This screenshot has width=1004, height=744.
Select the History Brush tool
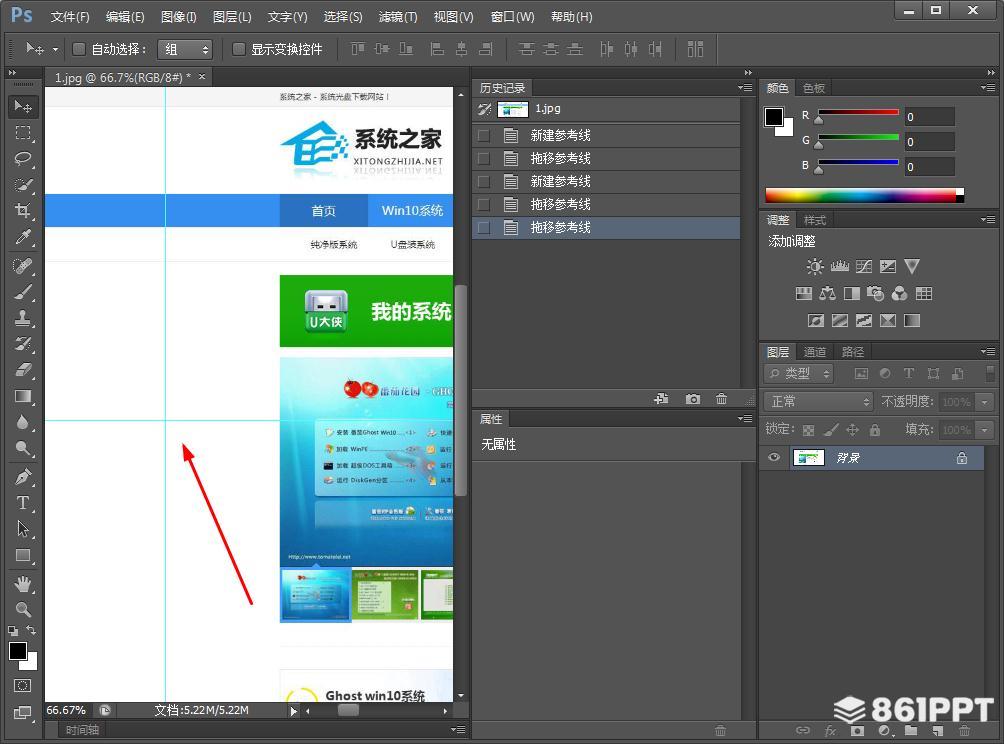pos(23,344)
